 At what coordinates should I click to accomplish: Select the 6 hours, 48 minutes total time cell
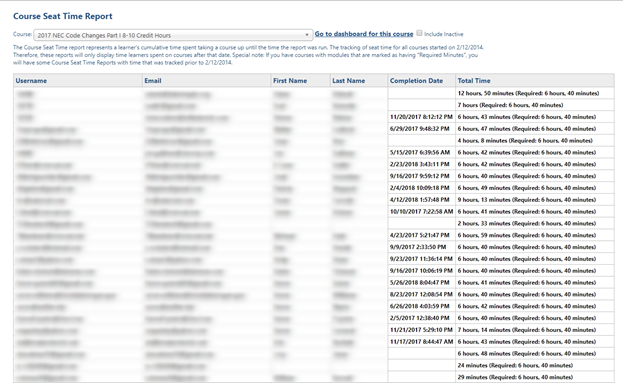point(534,354)
